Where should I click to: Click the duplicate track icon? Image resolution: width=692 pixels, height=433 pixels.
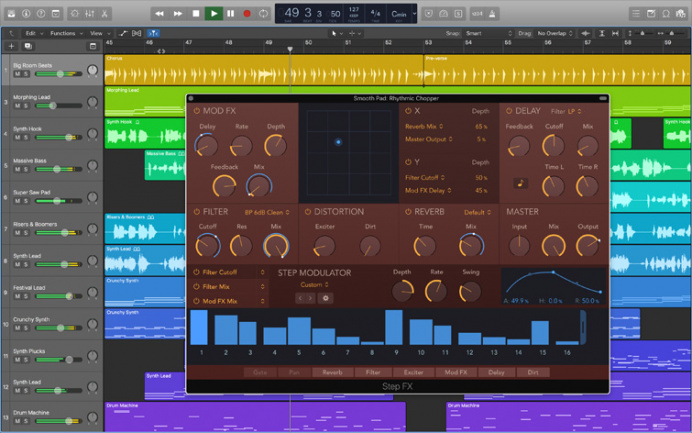pos(28,46)
